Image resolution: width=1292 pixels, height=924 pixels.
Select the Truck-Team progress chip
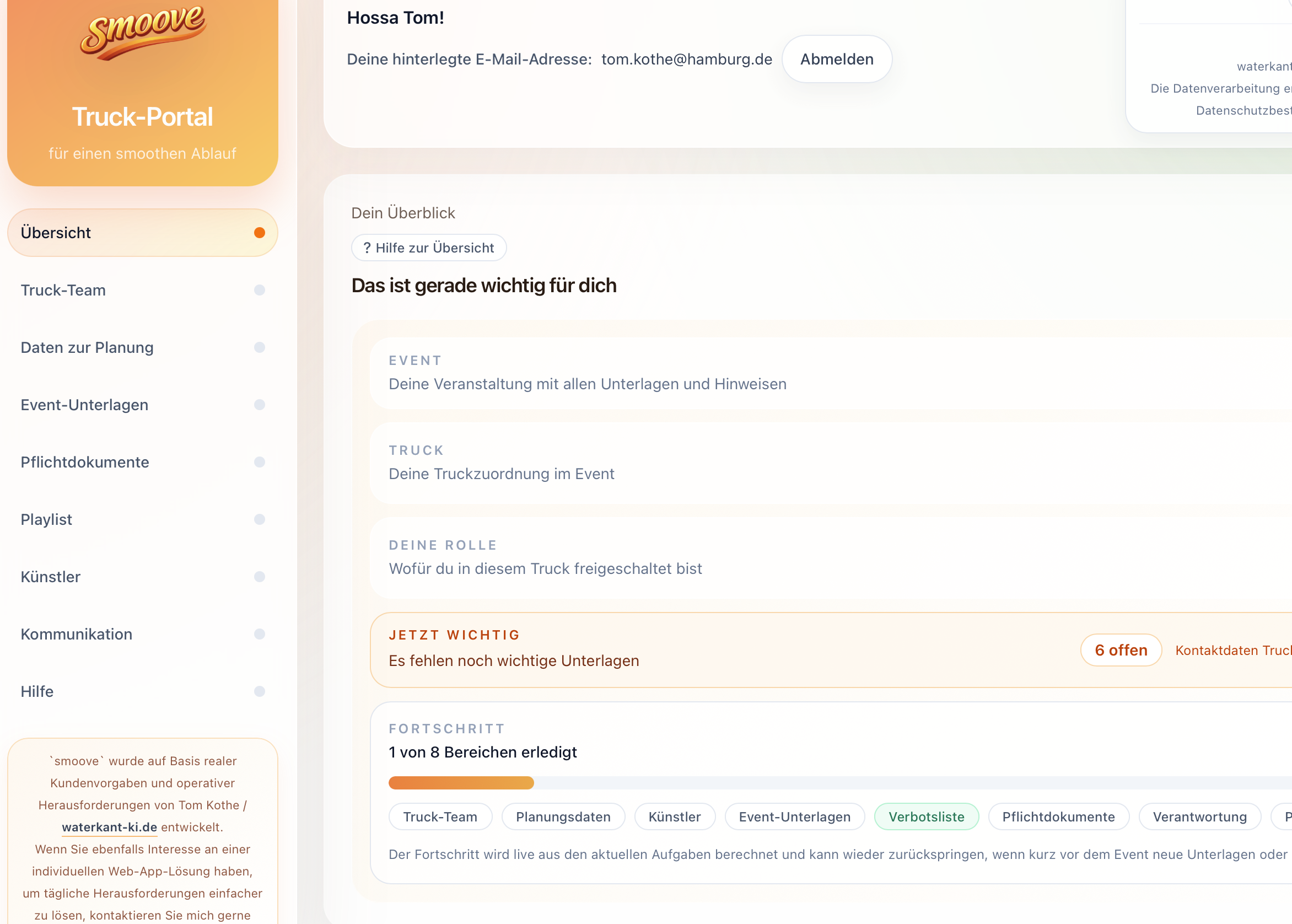coord(440,817)
